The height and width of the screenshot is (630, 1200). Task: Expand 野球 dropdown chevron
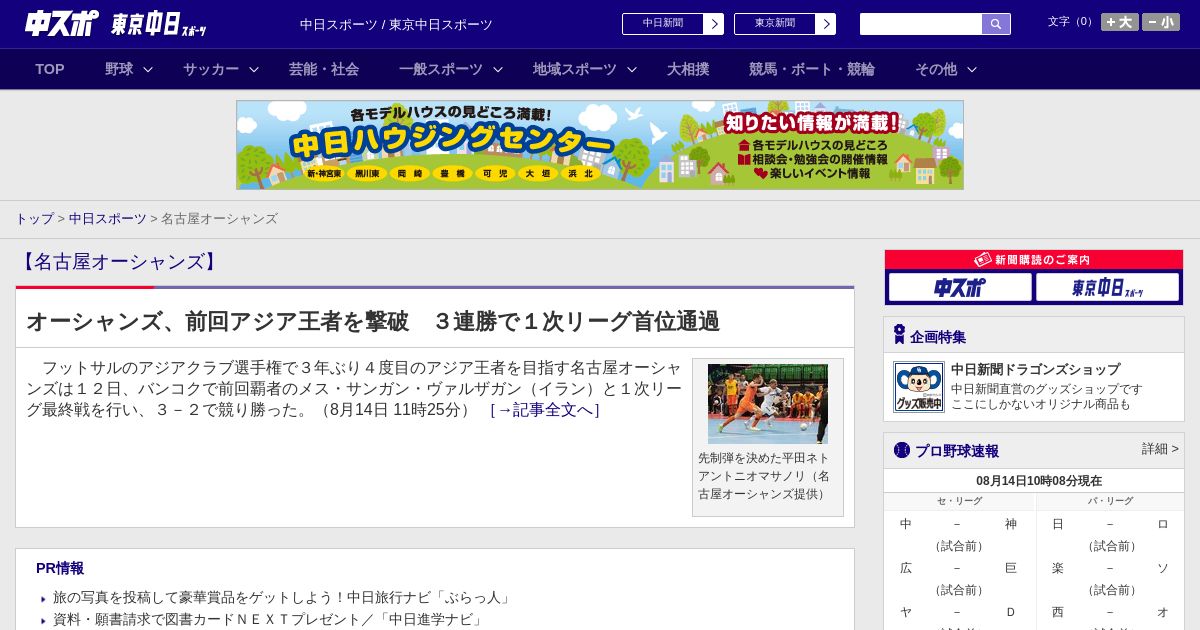[148, 69]
